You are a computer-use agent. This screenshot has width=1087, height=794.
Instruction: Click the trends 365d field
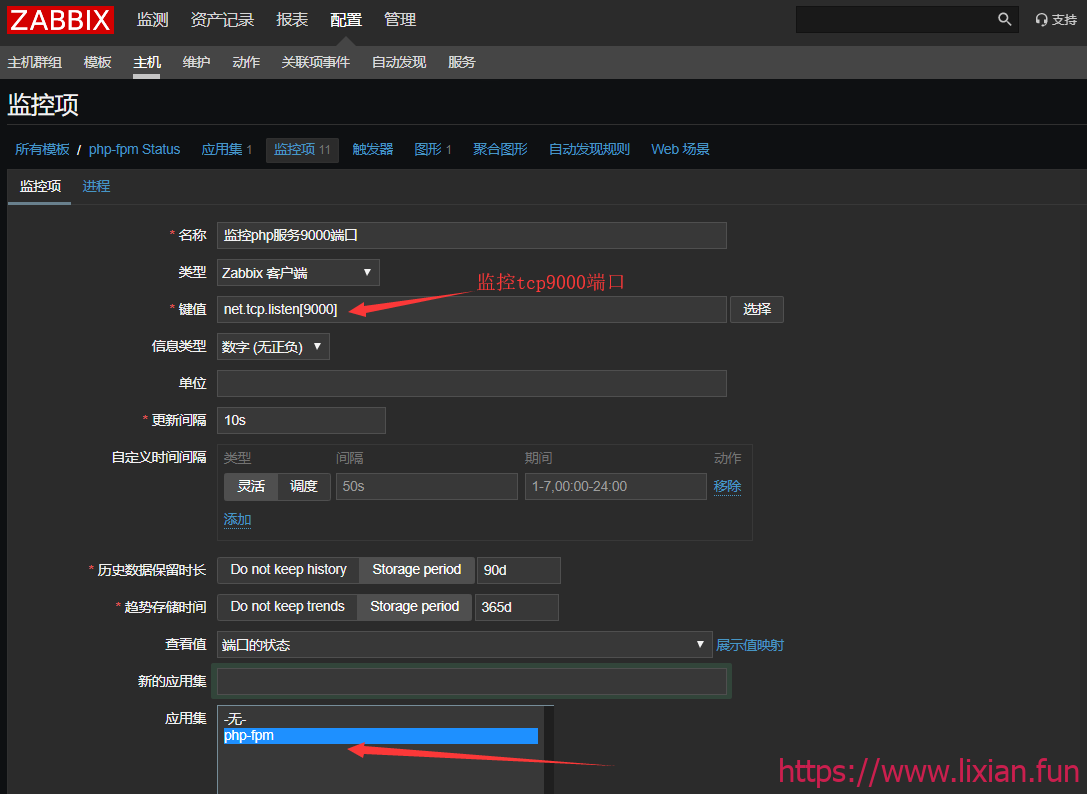pos(516,607)
